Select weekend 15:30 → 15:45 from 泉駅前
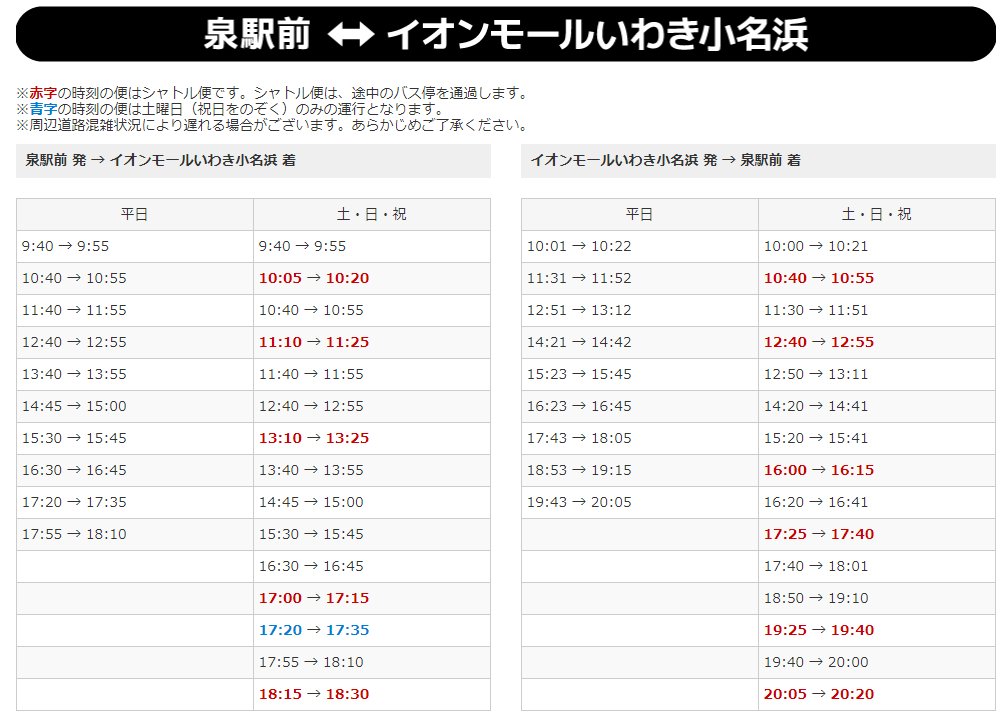This screenshot has width=1005, height=718. coord(311,535)
